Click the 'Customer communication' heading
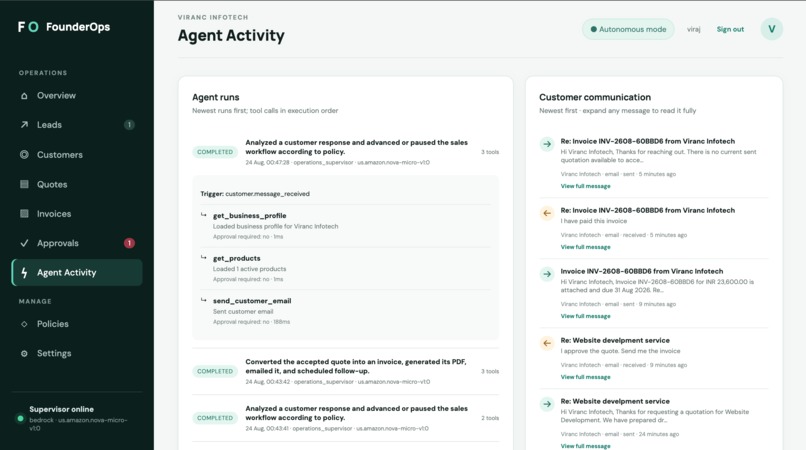Image resolution: width=806 pixels, height=450 pixels. click(595, 97)
